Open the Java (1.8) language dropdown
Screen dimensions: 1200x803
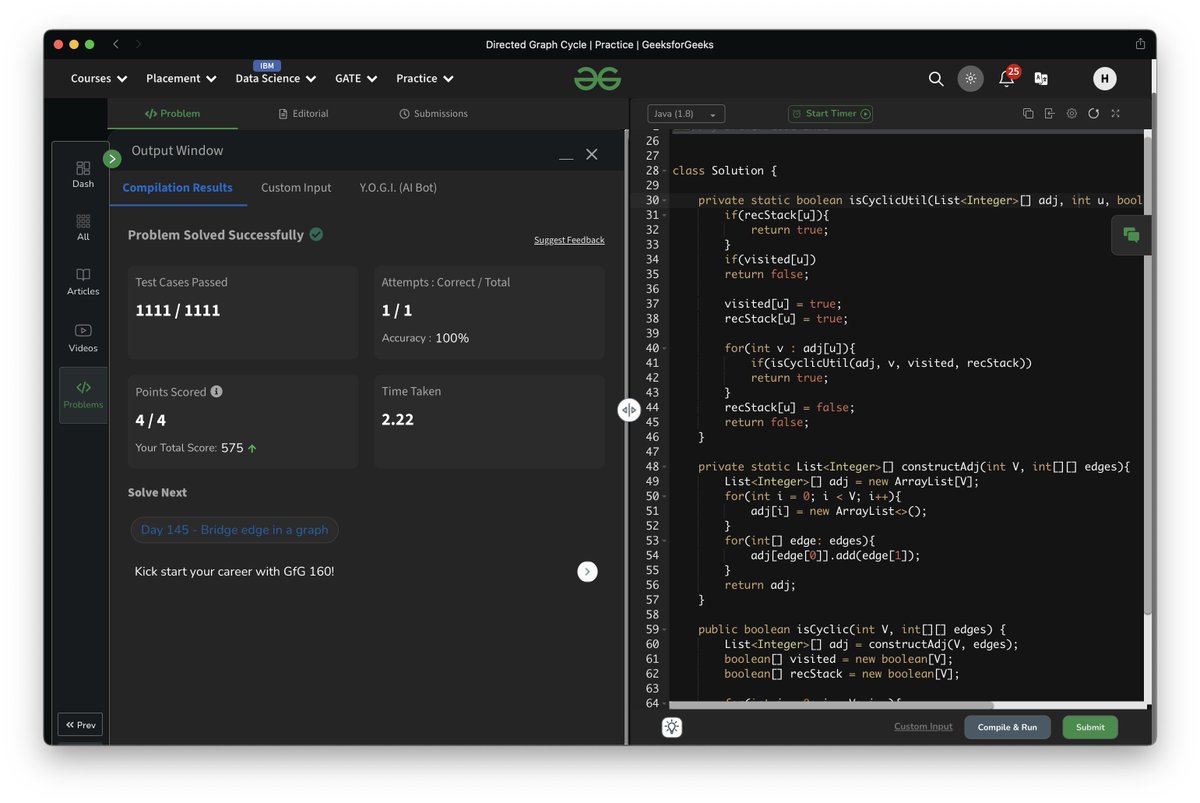click(687, 114)
